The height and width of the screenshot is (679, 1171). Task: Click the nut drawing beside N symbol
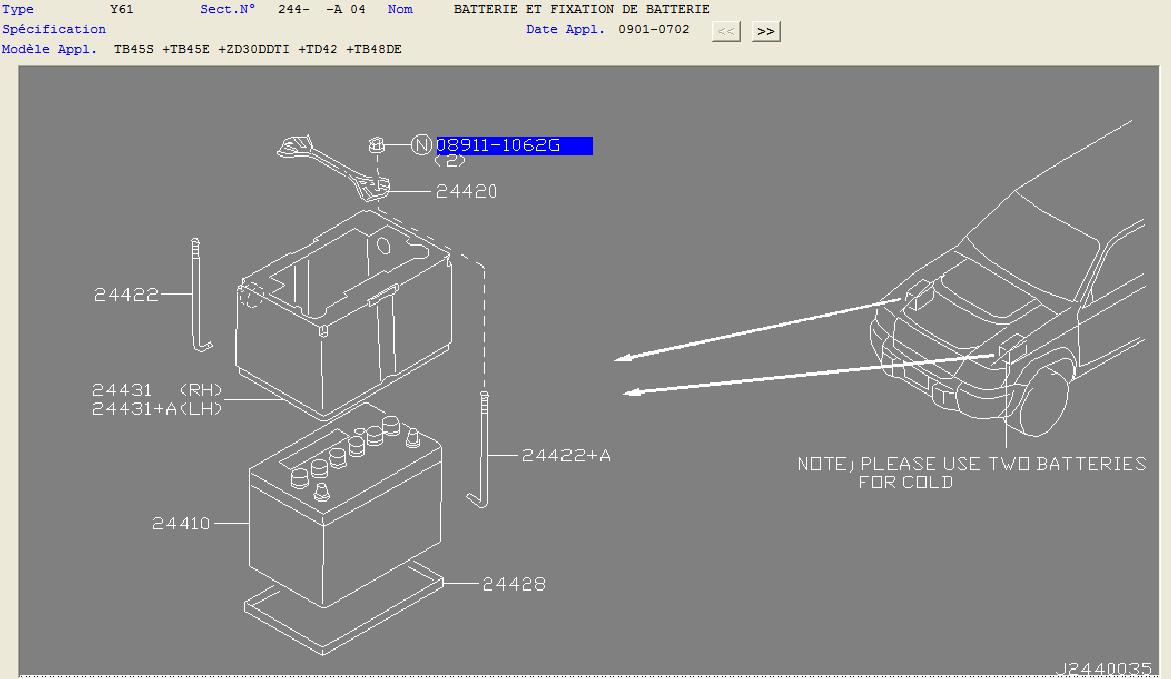[x=377, y=144]
